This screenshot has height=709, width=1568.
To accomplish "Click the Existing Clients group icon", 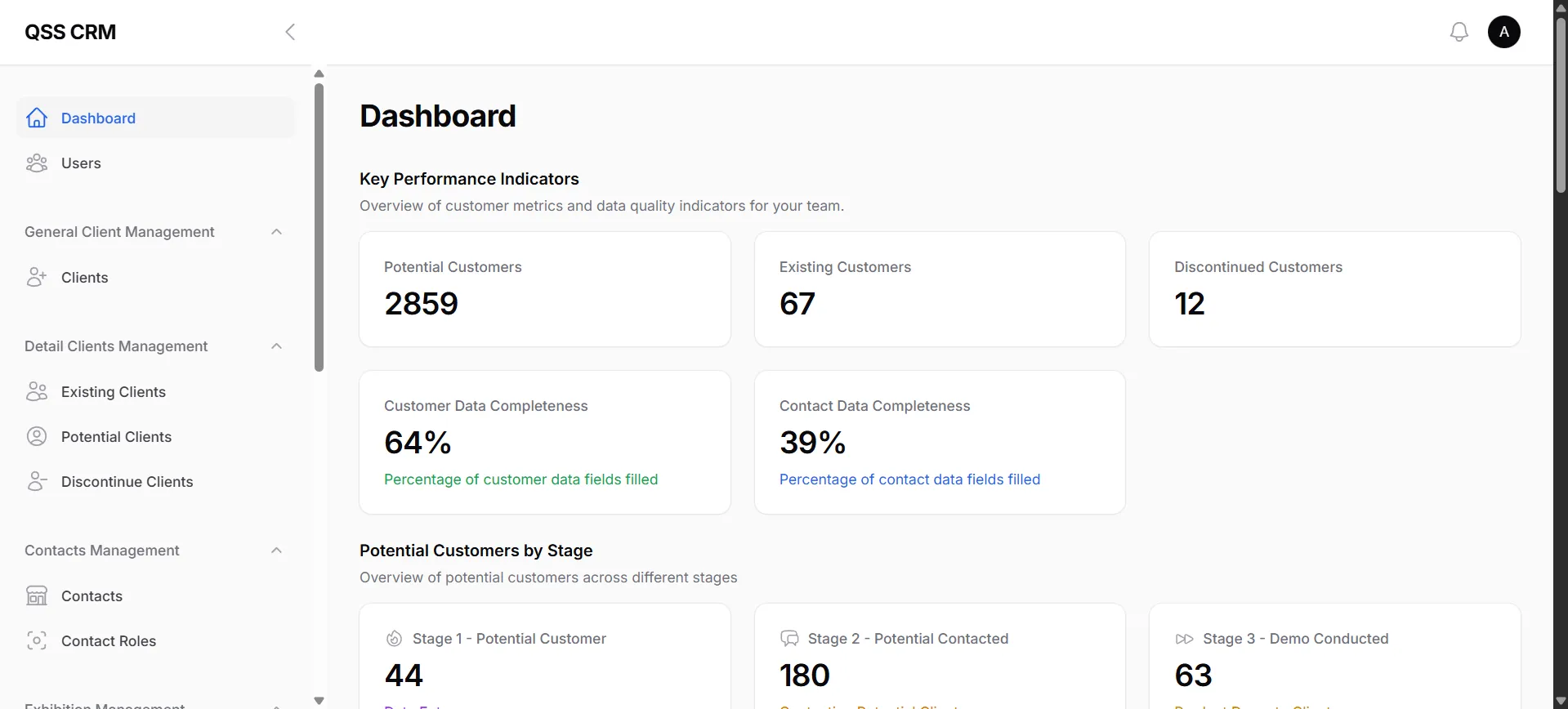I will pyautogui.click(x=37, y=391).
